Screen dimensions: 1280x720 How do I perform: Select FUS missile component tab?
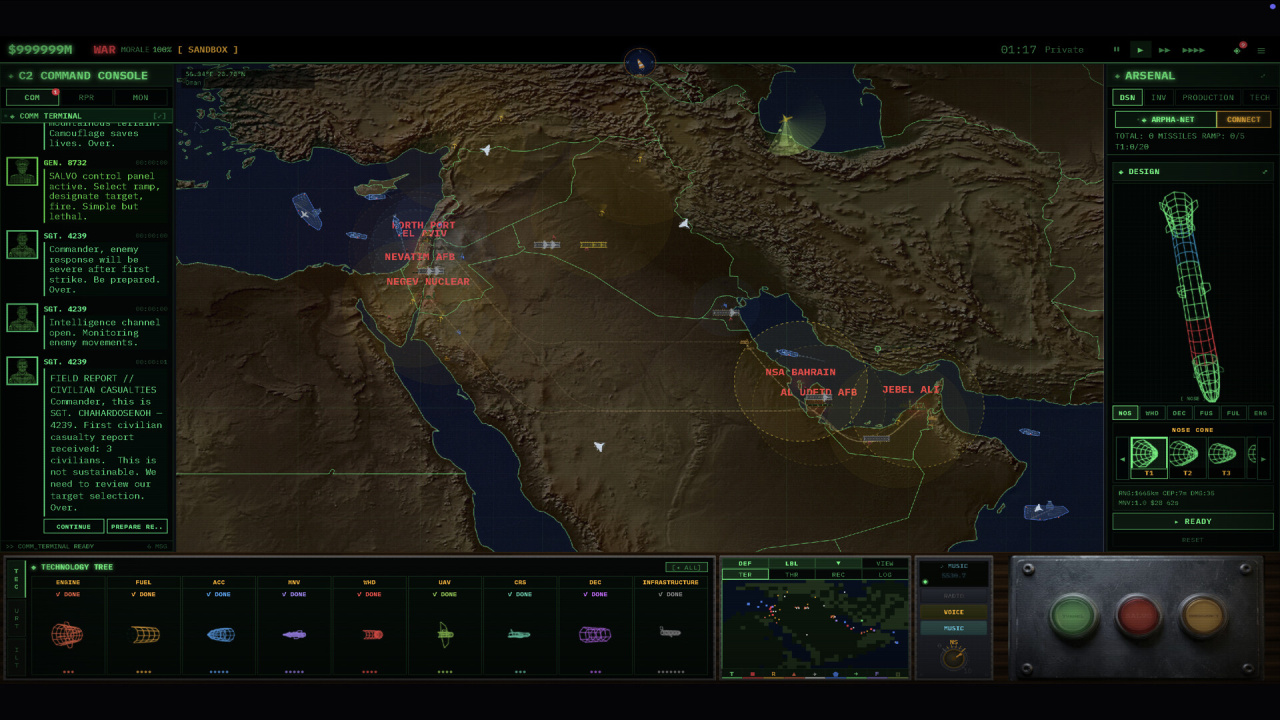1206,413
